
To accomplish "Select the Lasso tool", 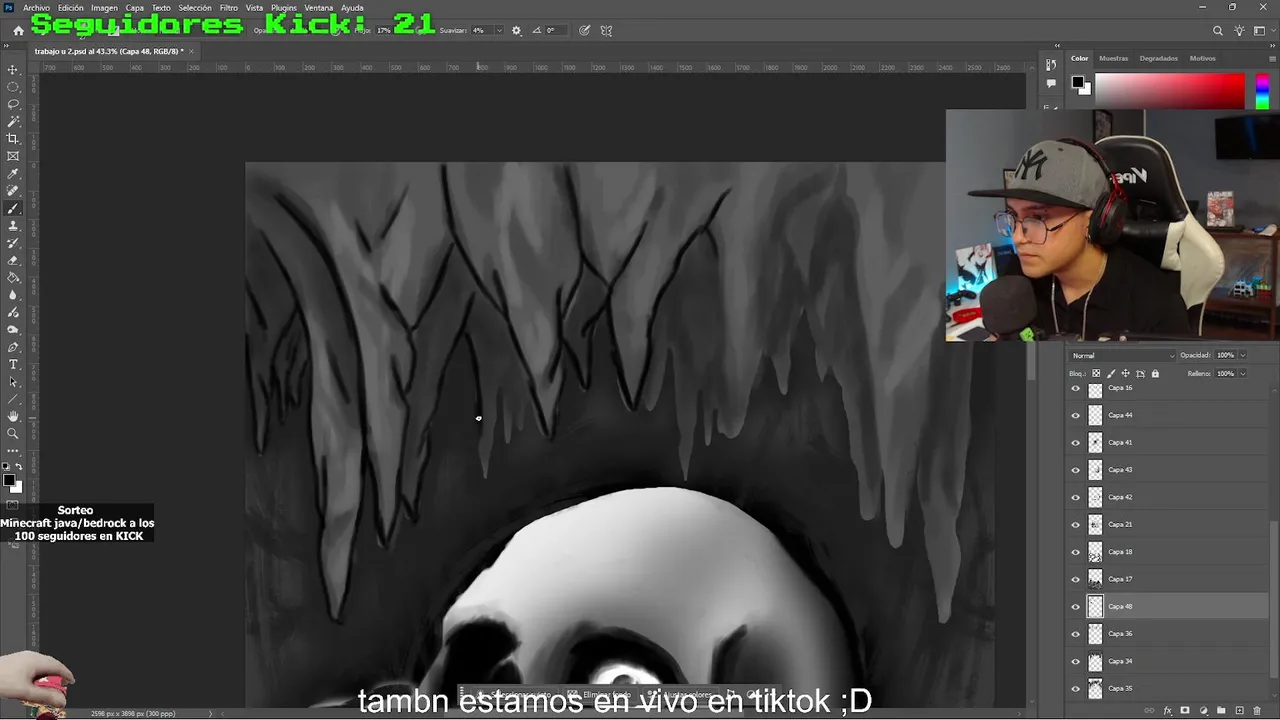I will point(13,104).
